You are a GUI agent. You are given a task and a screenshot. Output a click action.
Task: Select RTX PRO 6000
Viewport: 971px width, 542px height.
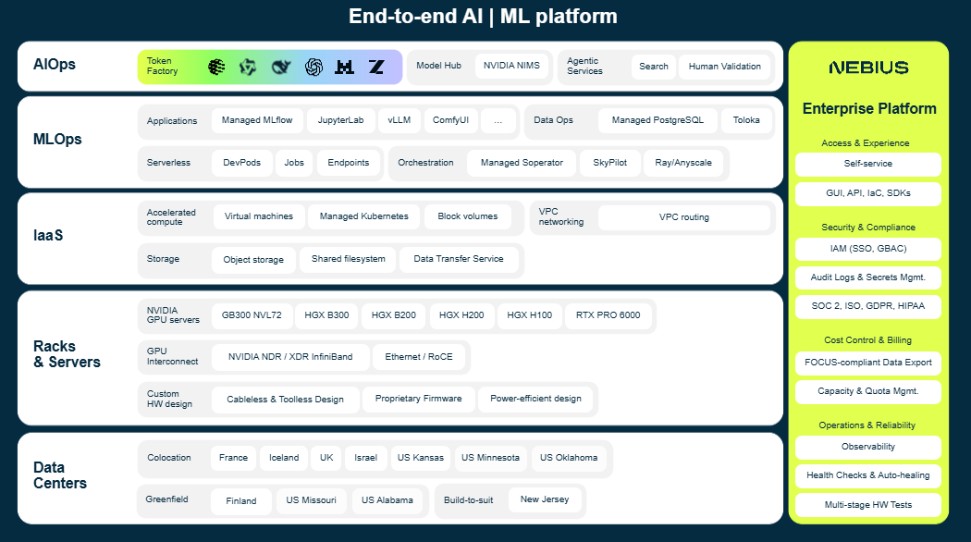coord(608,315)
